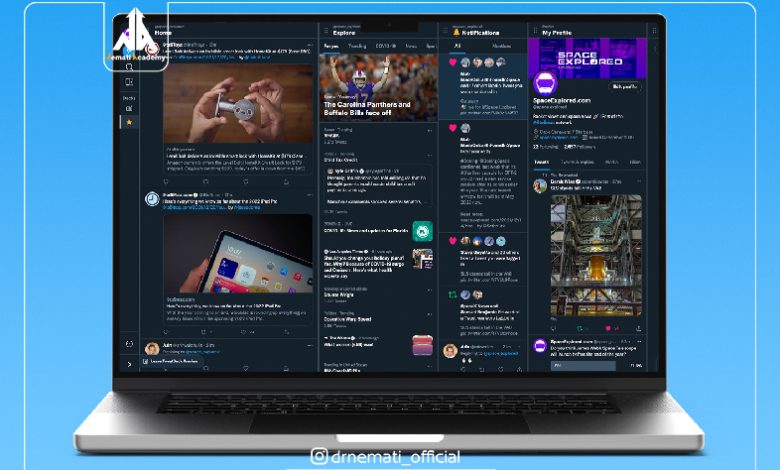Select the All tab in Notifications
This screenshot has width=780, height=470.
click(458, 46)
